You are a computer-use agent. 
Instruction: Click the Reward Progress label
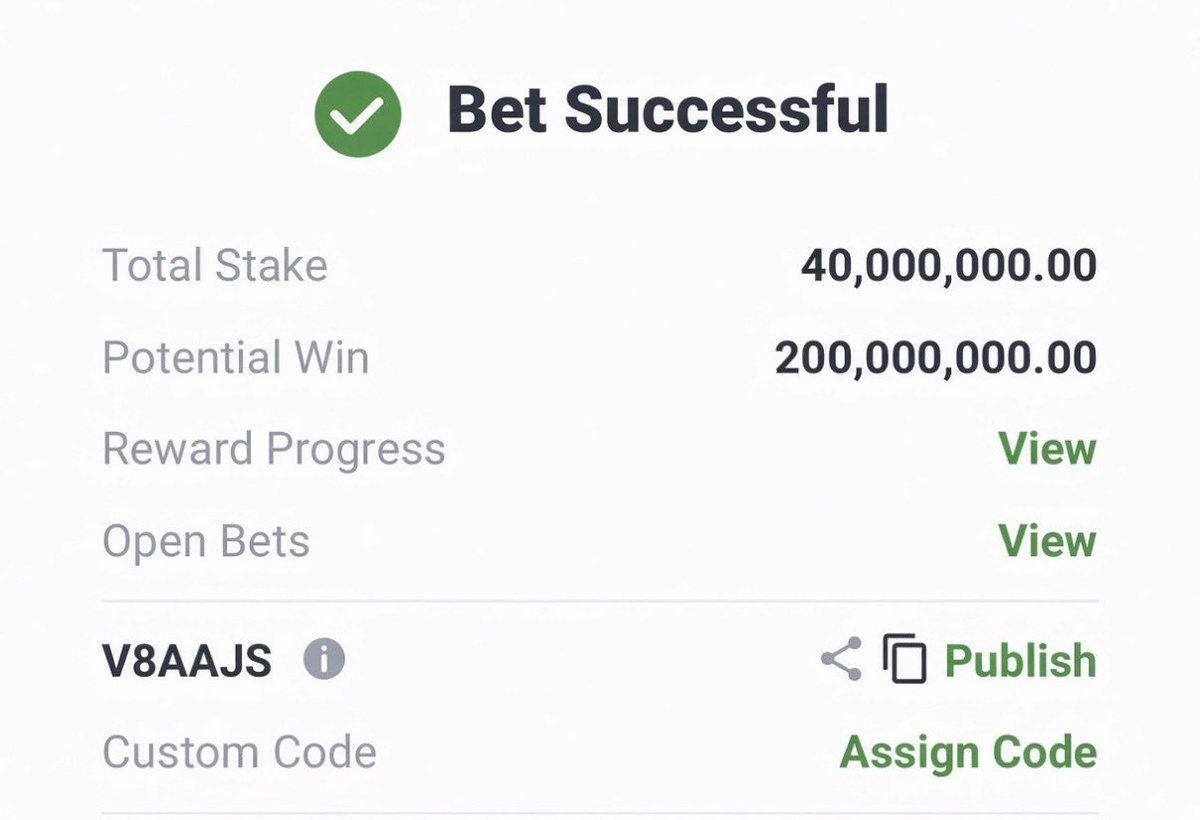click(274, 449)
